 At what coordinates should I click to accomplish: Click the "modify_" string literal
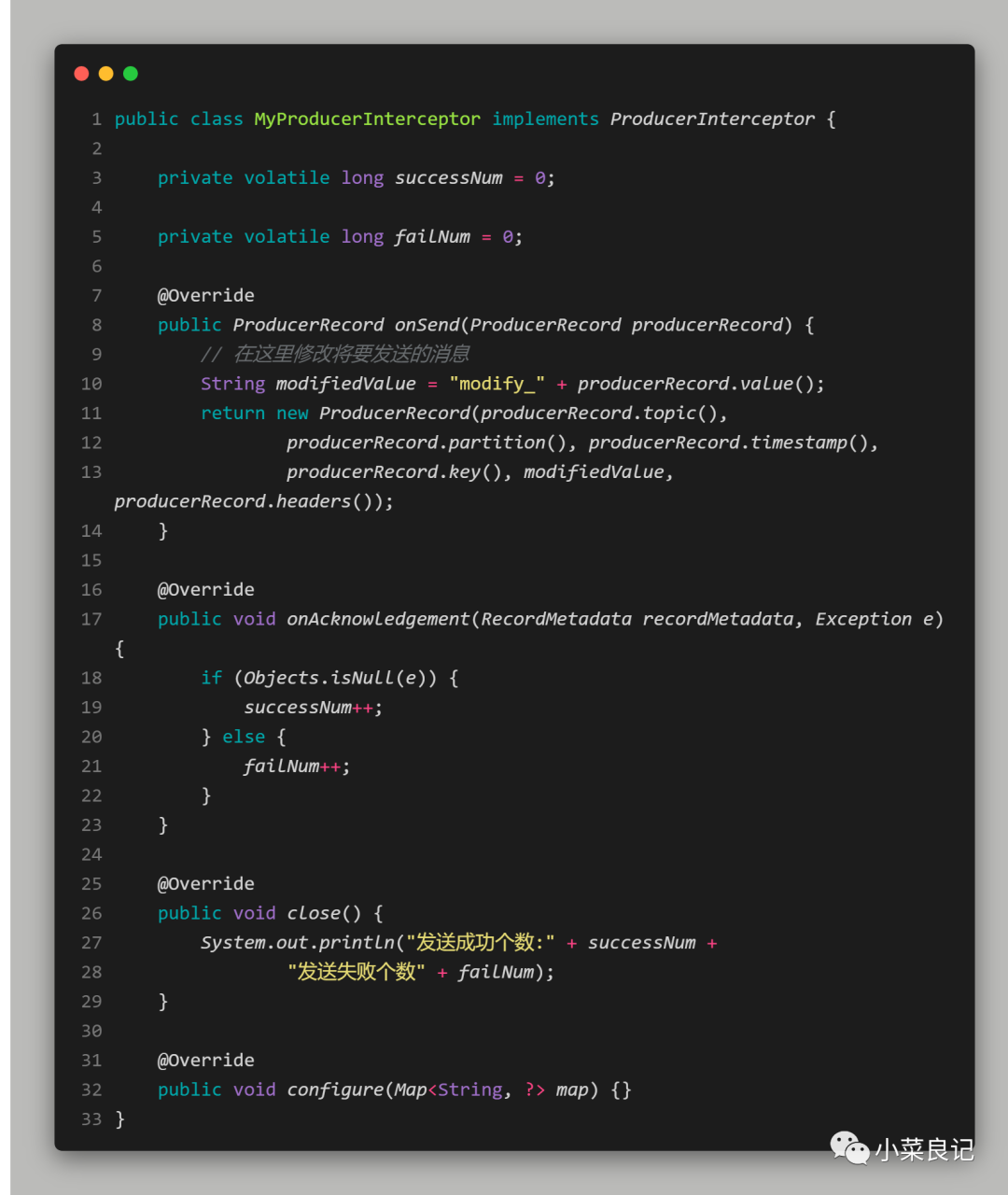pyautogui.click(x=497, y=384)
